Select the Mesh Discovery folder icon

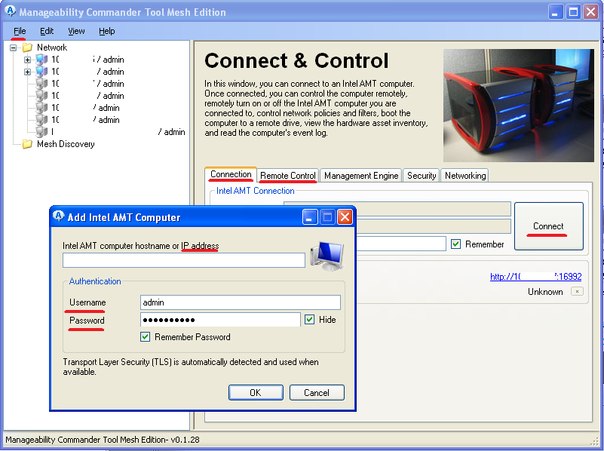[27, 144]
